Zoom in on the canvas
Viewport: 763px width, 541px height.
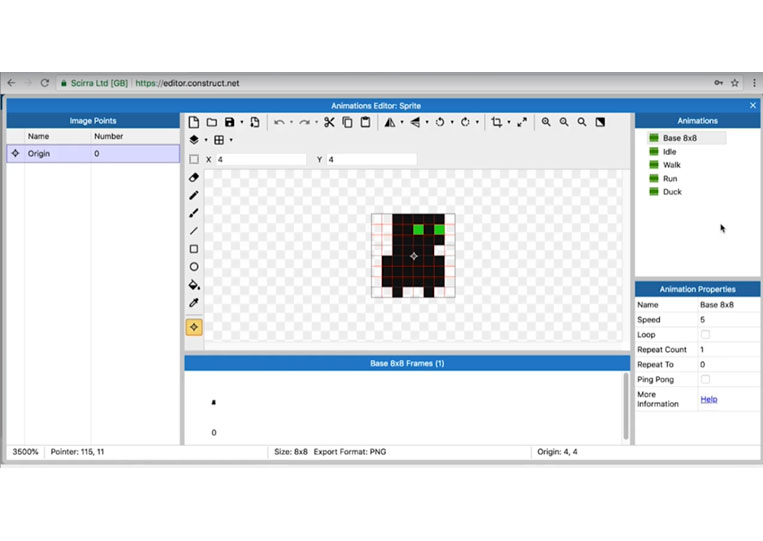pos(546,122)
